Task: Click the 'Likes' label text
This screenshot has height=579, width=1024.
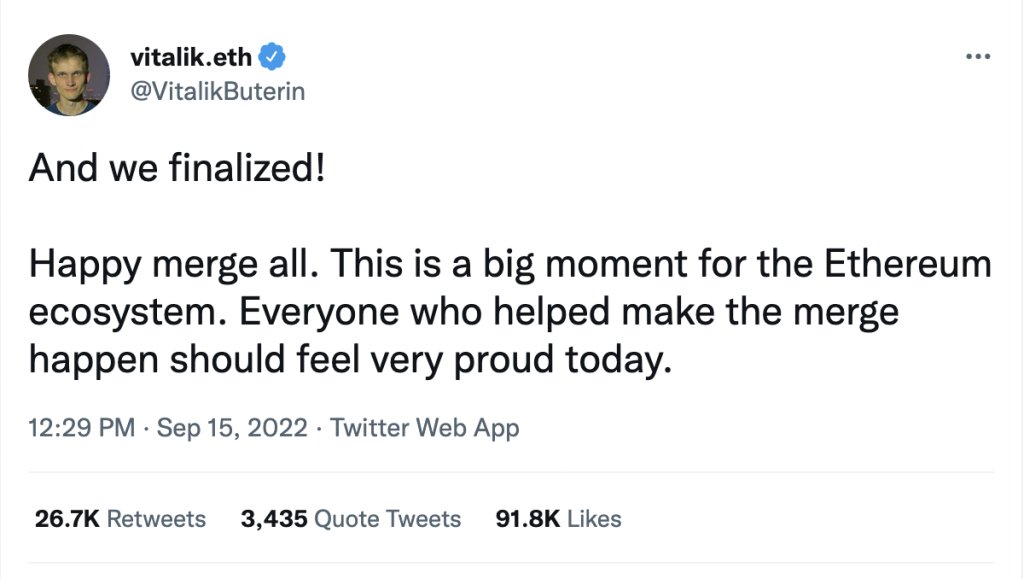Action: point(595,519)
